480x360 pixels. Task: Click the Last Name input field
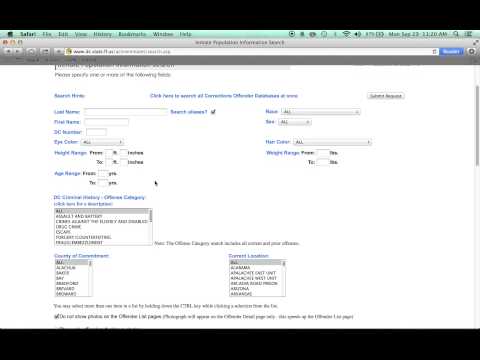pos(126,112)
